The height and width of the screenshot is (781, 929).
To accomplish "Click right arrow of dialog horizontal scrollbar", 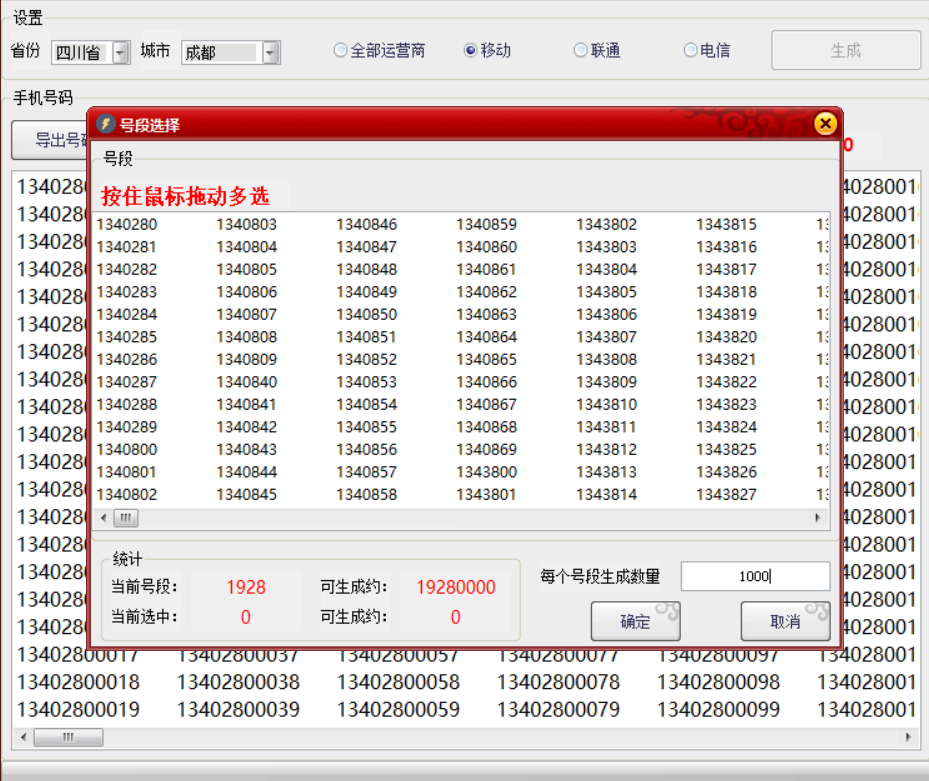I will point(818,518).
